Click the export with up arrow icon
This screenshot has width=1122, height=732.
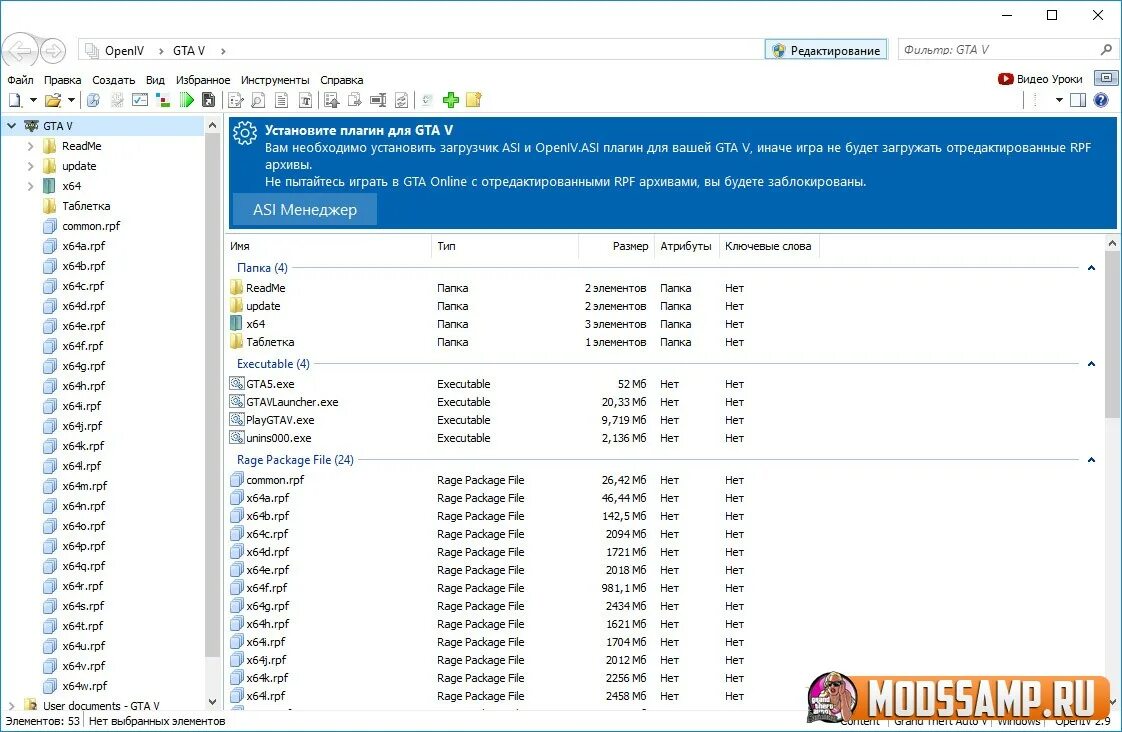pos(331,100)
